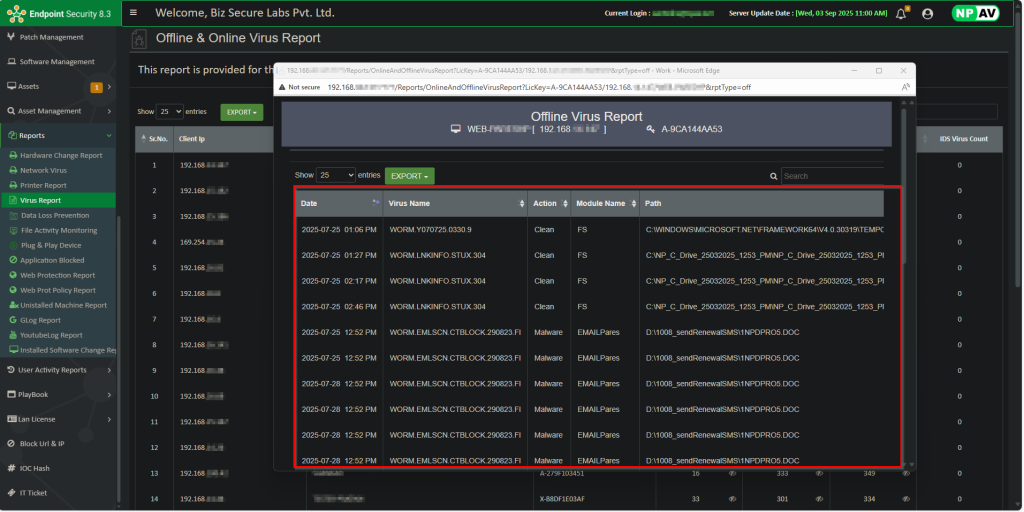Image resolution: width=1024 pixels, height=512 pixels.
Task: Click the search magnifier icon in popup
Action: coord(774,176)
